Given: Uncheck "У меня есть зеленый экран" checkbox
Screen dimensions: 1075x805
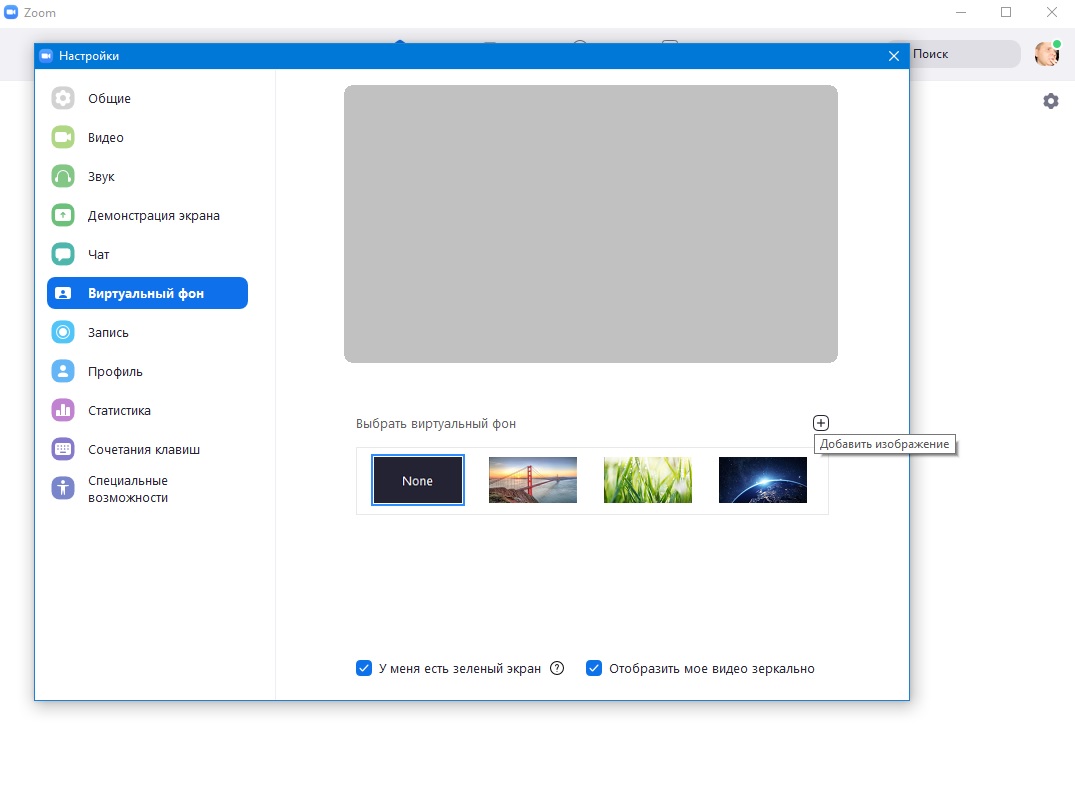Looking at the screenshot, I should [x=364, y=668].
